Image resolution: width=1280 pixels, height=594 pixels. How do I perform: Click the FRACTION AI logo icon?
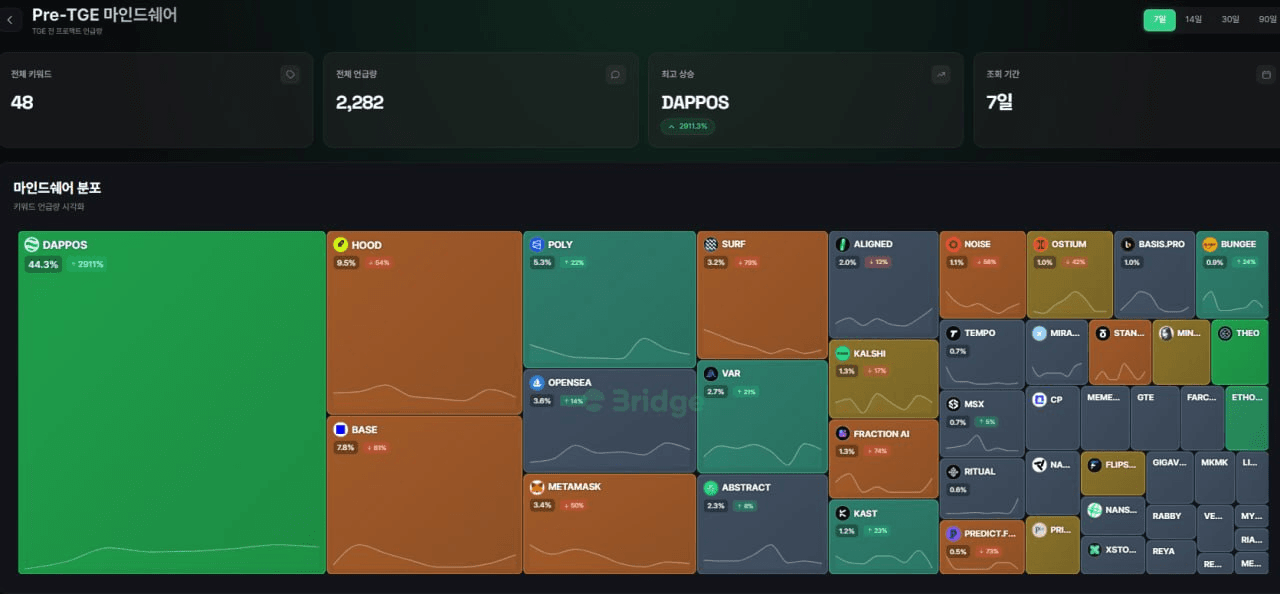coord(843,435)
